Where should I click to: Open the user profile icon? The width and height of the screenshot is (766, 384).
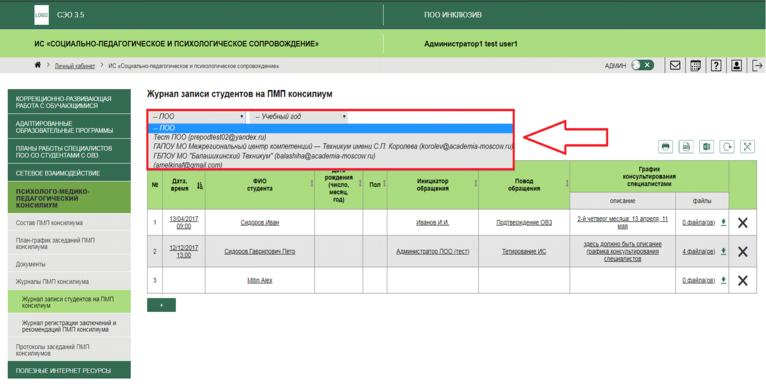(x=737, y=65)
